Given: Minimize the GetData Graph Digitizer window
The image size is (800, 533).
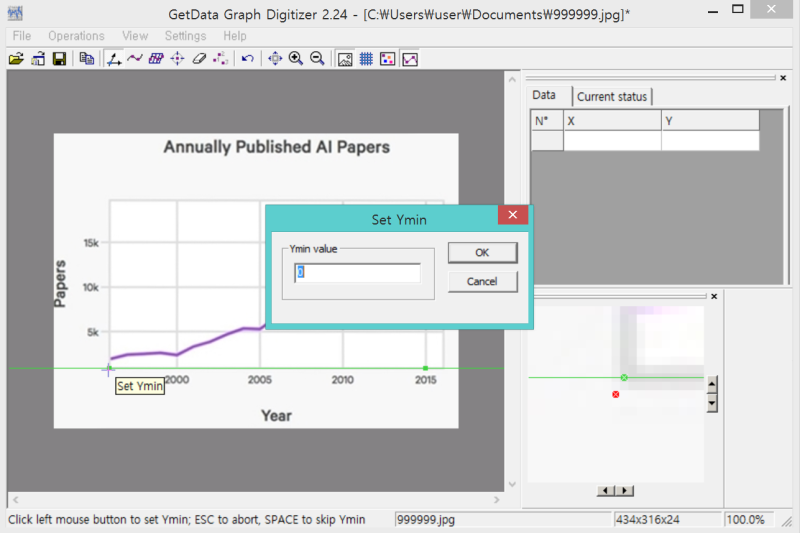Looking at the screenshot, I should (713, 9).
